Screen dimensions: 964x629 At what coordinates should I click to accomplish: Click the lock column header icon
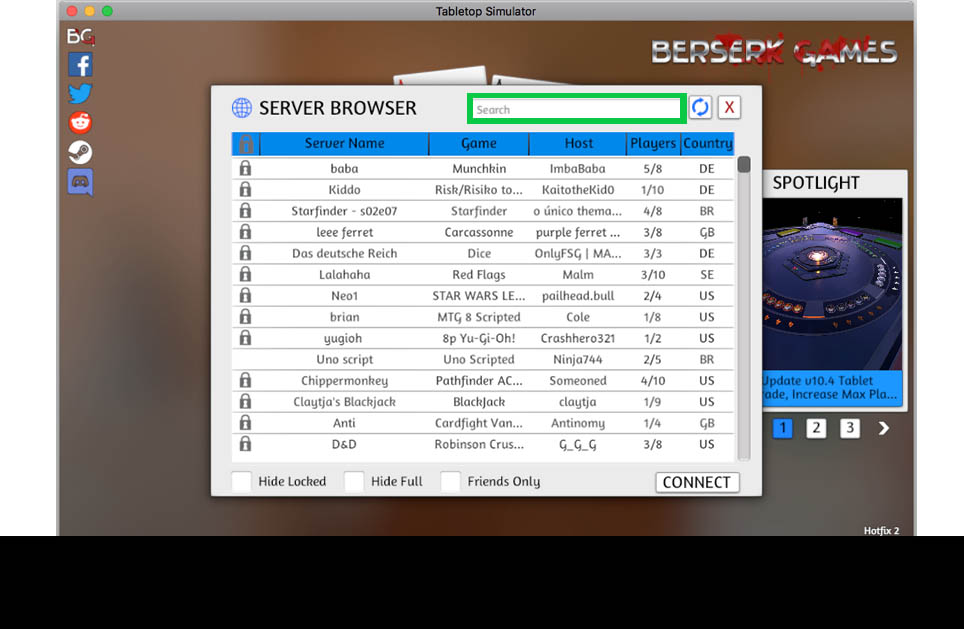tap(246, 144)
